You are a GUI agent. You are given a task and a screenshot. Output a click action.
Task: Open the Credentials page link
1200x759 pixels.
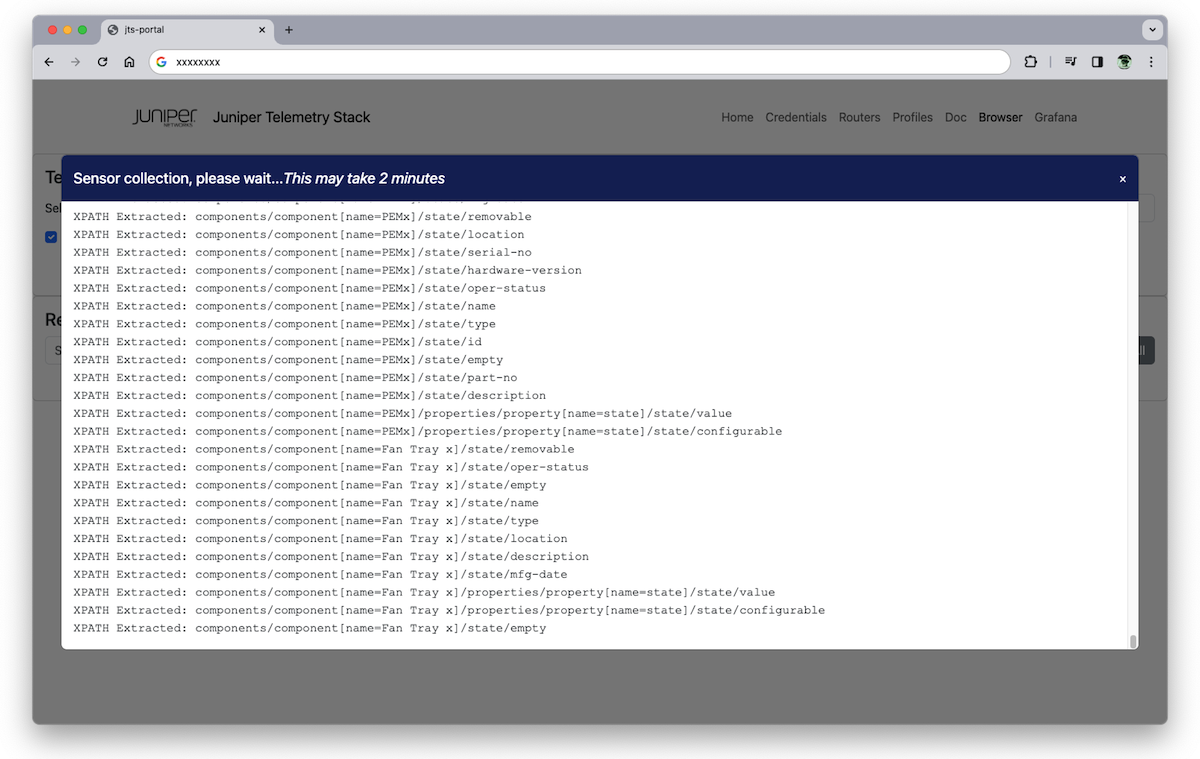click(x=796, y=117)
